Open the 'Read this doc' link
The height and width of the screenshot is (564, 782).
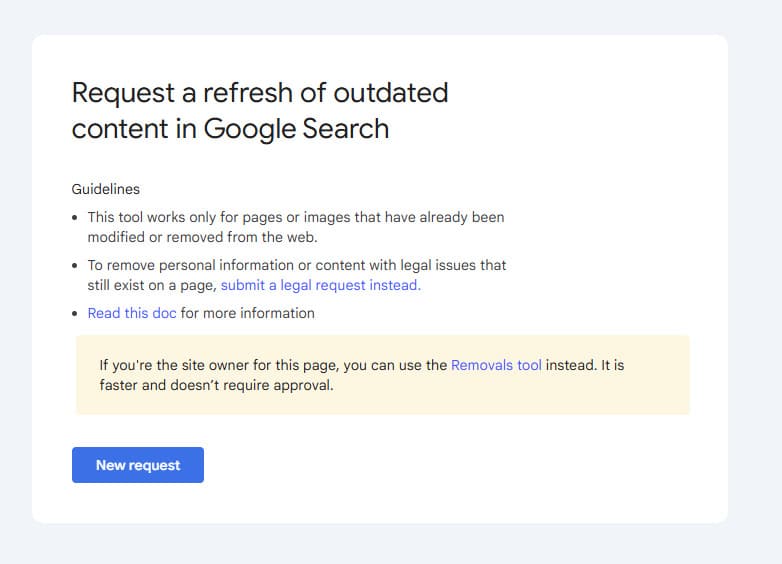[x=132, y=313]
